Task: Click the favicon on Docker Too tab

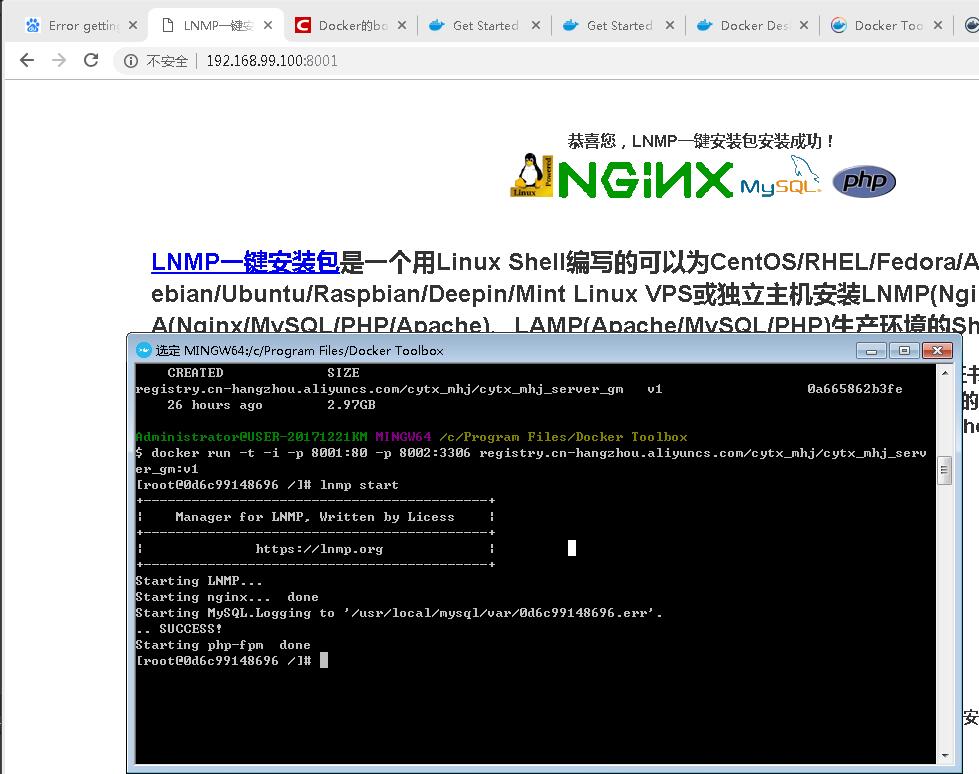Action: [839, 26]
